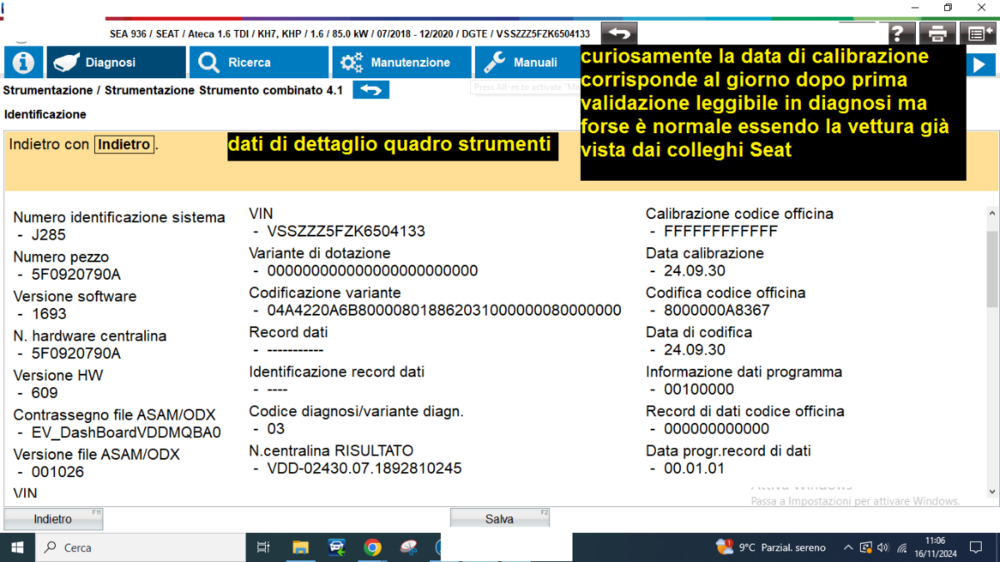This screenshot has height=562, width=1000.
Task: Click the network tray icon
Action: [902, 547]
